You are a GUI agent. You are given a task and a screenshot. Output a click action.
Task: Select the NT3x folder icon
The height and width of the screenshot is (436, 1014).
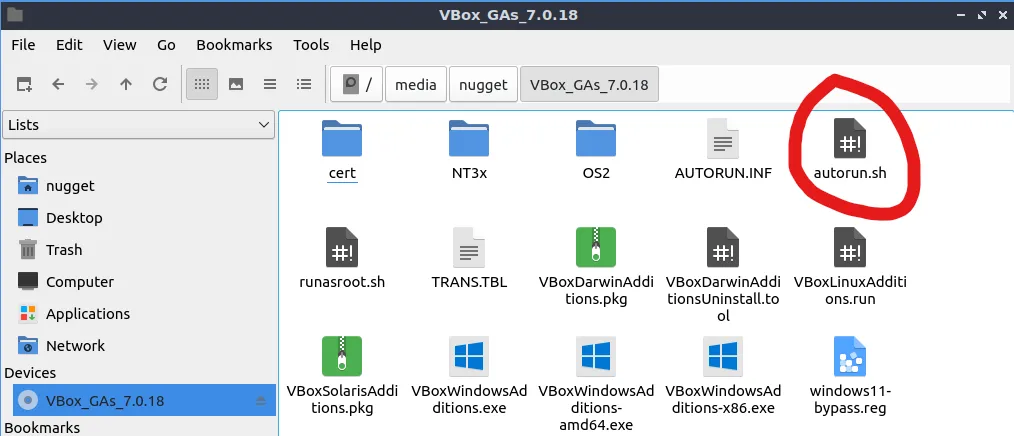tap(469, 138)
